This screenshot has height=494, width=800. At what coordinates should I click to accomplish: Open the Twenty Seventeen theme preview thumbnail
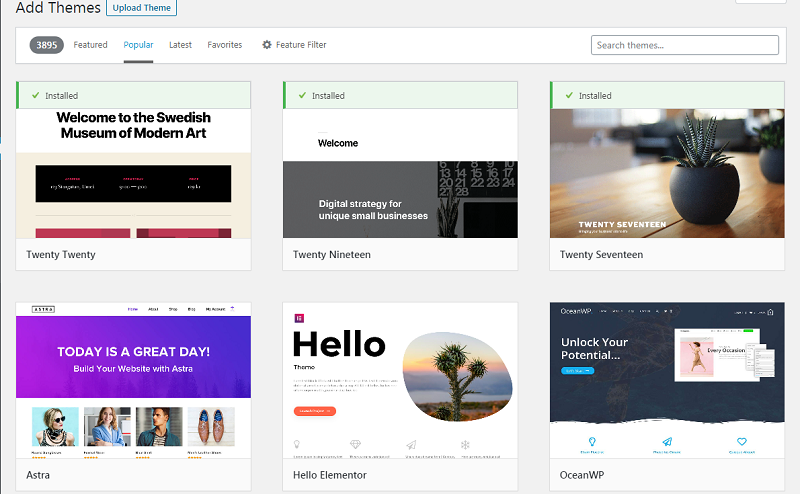pyautogui.click(x=667, y=173)
